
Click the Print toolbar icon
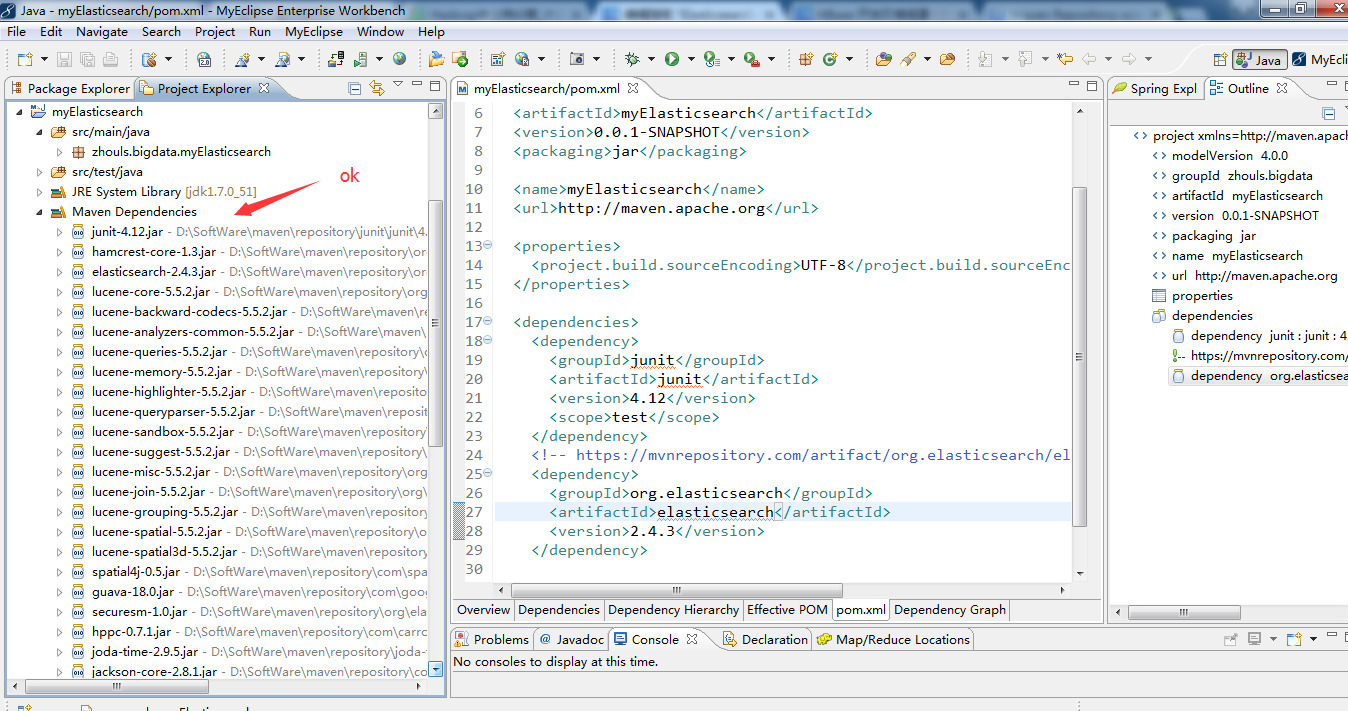pyautogui.click(x=110, y=59)
